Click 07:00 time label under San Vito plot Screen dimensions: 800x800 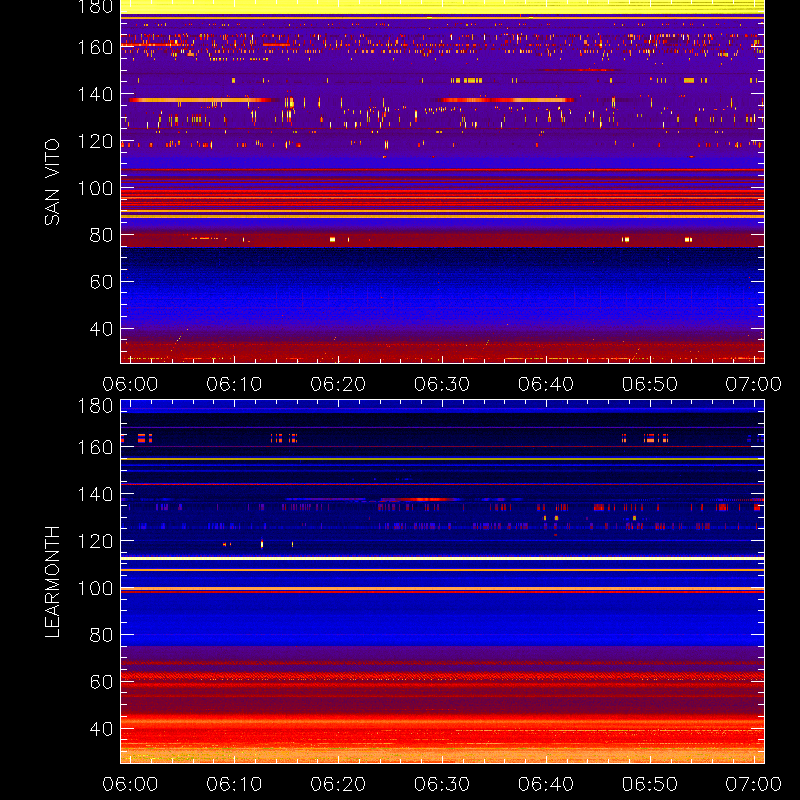click(754, 384)
